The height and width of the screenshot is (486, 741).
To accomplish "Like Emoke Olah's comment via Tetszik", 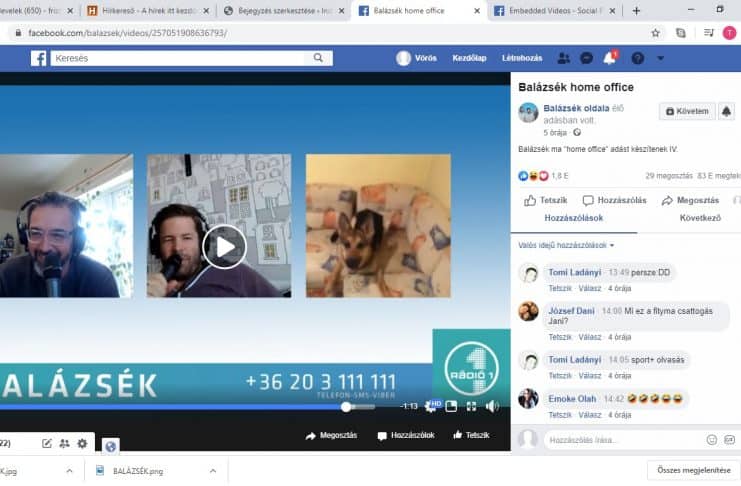I will pyautogui.click(x=560, y=415).
